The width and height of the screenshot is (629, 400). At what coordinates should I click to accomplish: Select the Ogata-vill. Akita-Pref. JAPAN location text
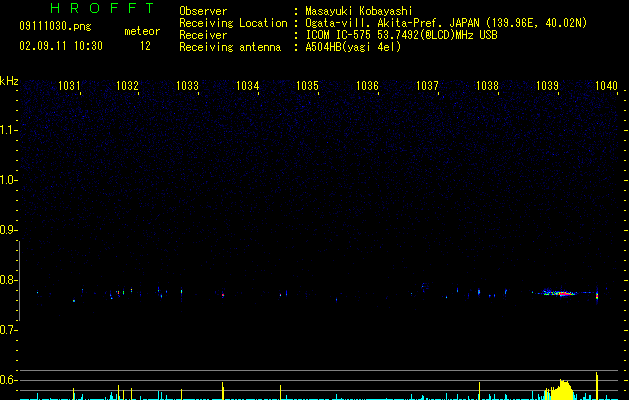(446, 23)
